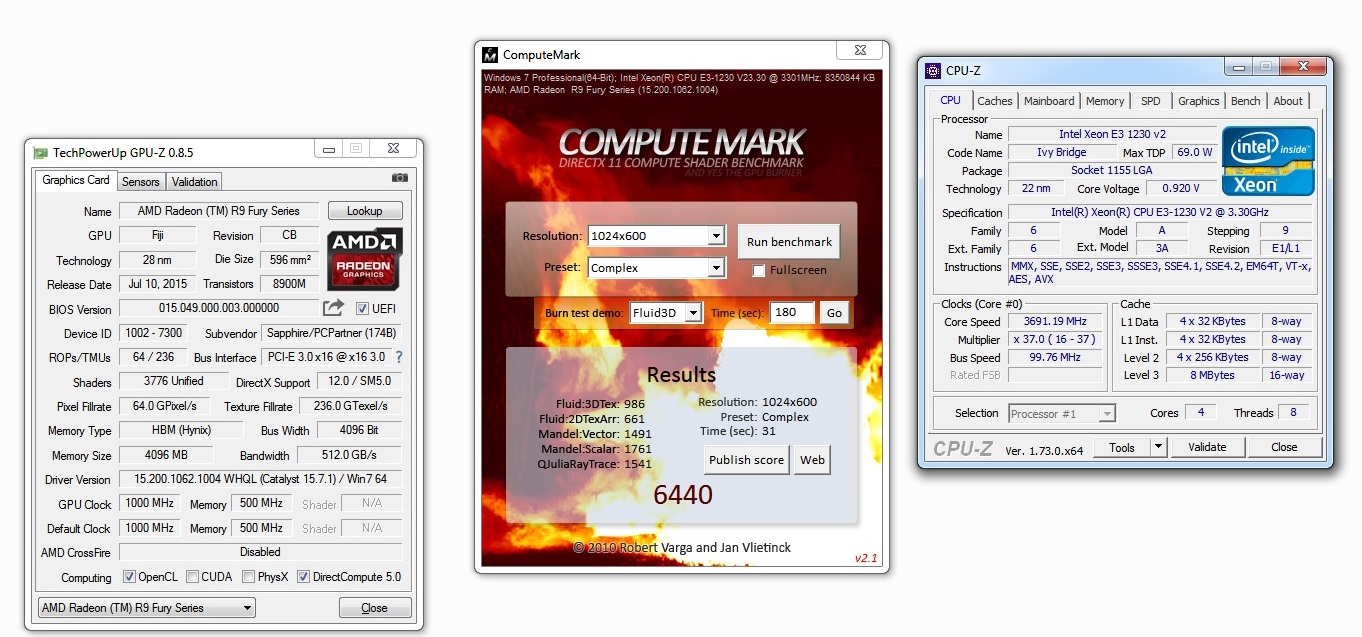Screen dimensions: 1362x637
Task: Click the AMD Radeon Graphics logo in GPU-Z
Action: [364, 258]
